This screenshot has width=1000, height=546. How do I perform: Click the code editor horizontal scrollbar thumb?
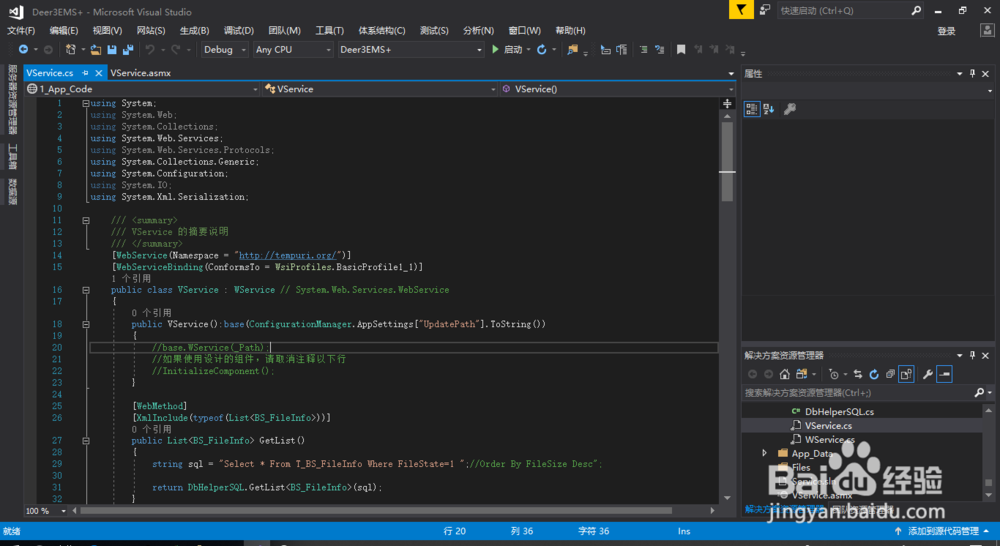click(x=376, y=510)
